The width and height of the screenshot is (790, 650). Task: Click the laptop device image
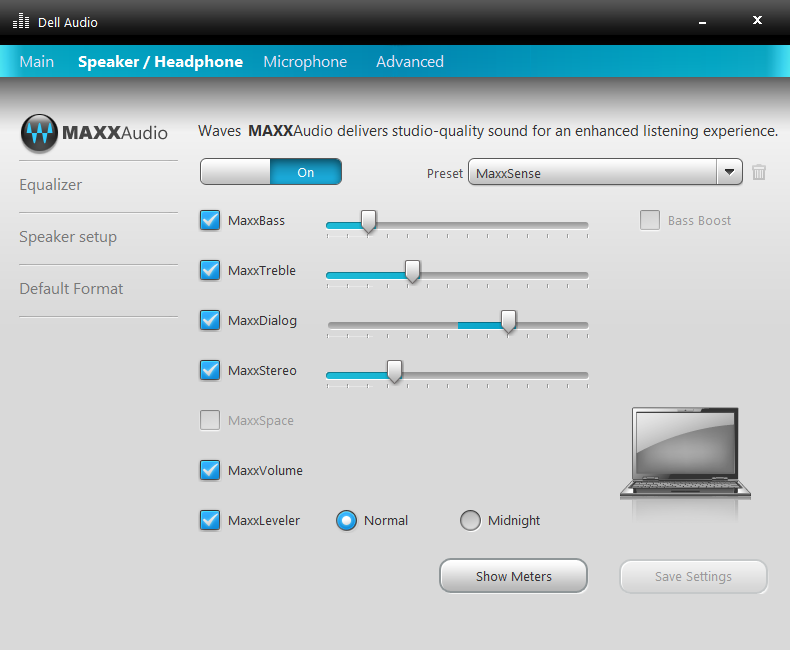(x=685, y=453)
